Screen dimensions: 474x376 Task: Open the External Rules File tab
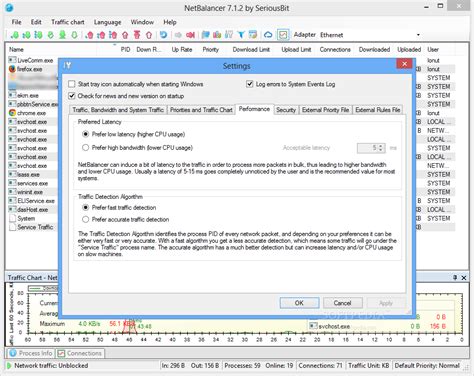click(378, 110)
